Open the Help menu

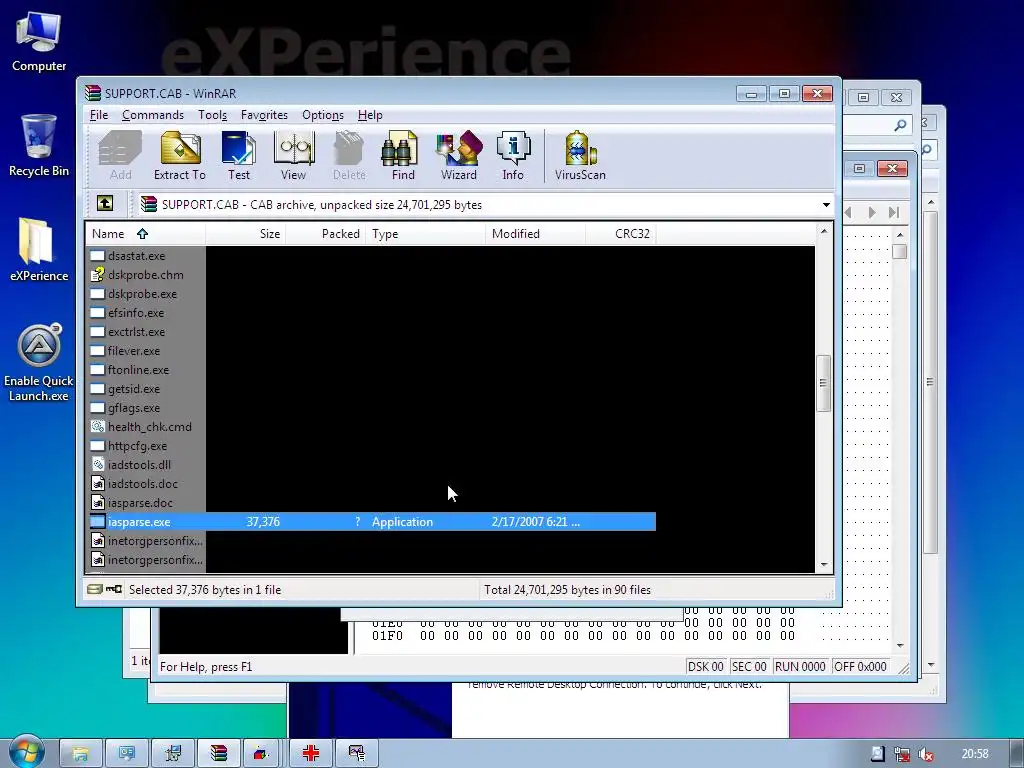click(x=370, y=115)
